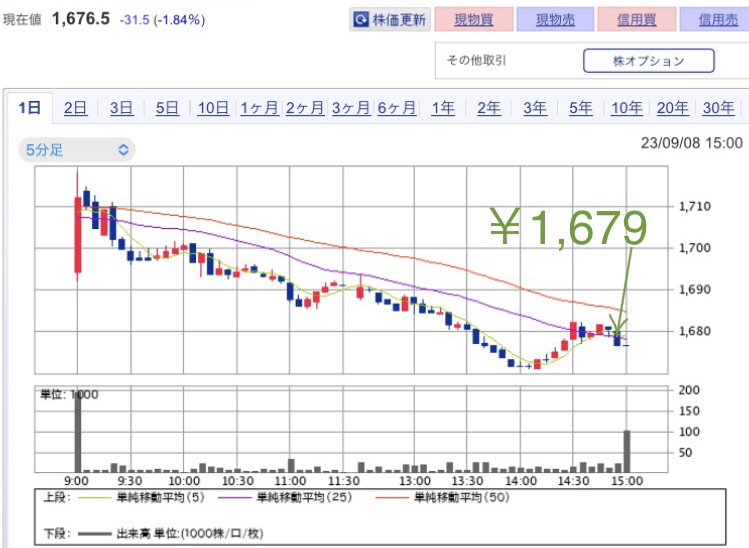Open 信用買 margin buy link
The width and height of the screenshot is (749, 548).
coord(636,20)
